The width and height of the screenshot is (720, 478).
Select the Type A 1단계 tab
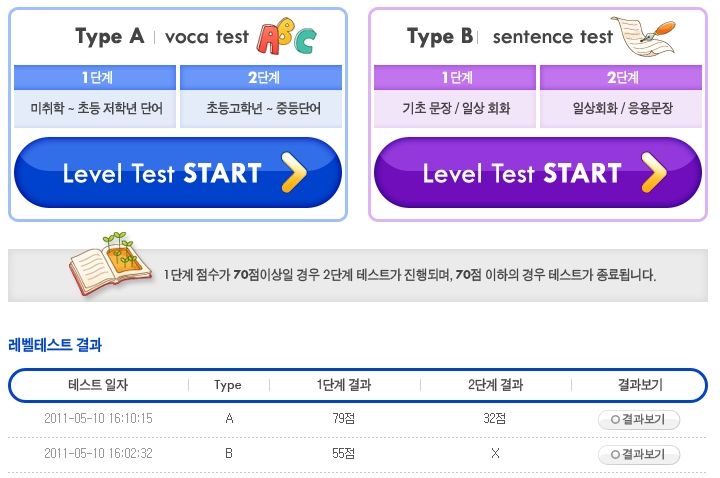point(95,77)
